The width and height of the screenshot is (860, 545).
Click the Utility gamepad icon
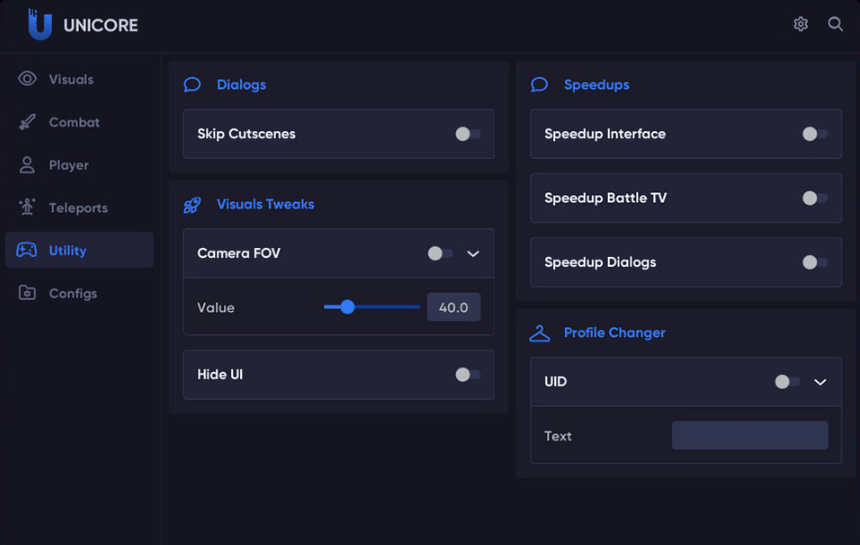coord(26,250)
